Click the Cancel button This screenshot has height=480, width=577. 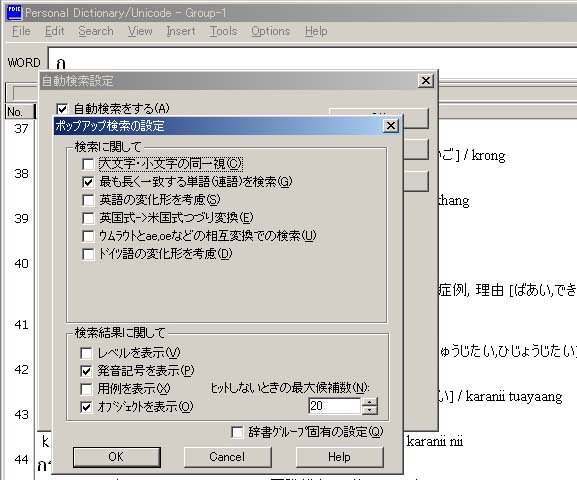227,457
